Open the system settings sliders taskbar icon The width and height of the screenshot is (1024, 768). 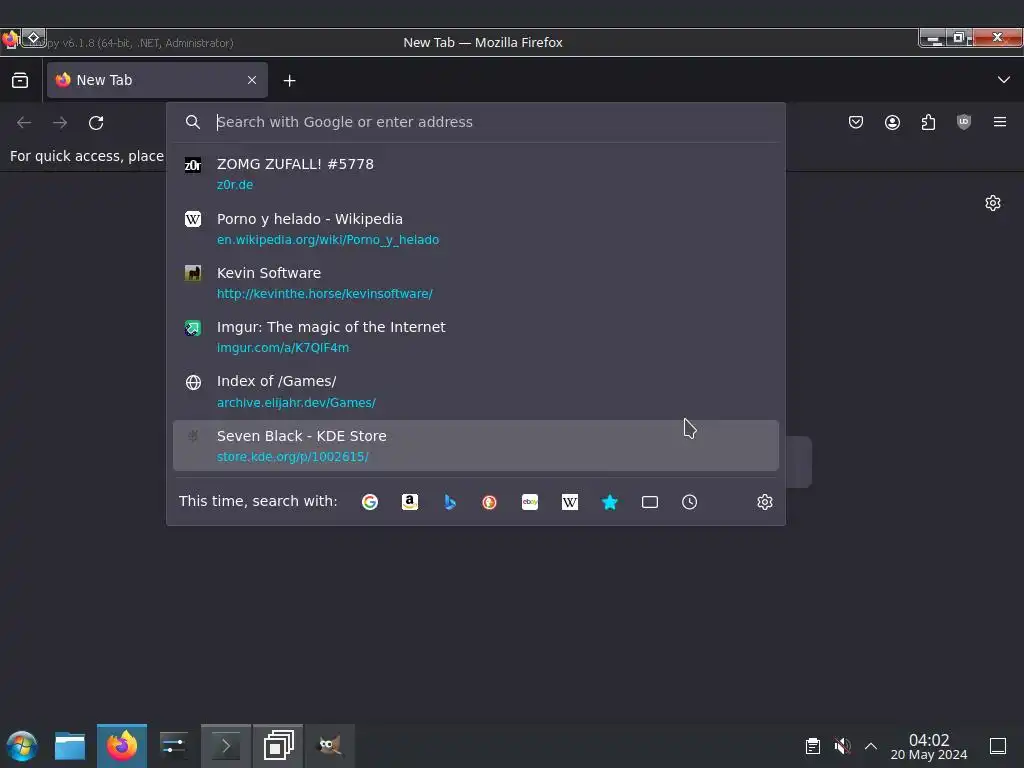174,746
